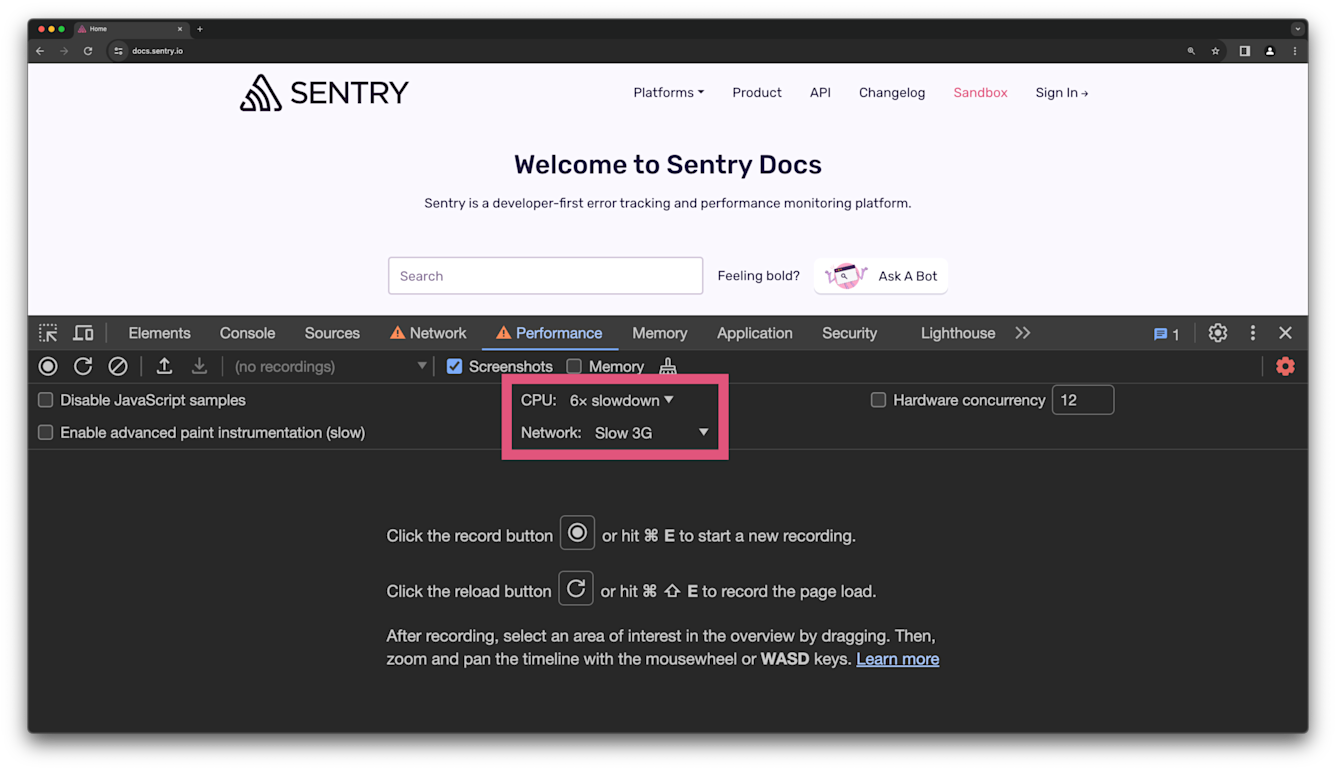
Task: Click the Hardware concurrency number field
Action: coord(1082,400)
